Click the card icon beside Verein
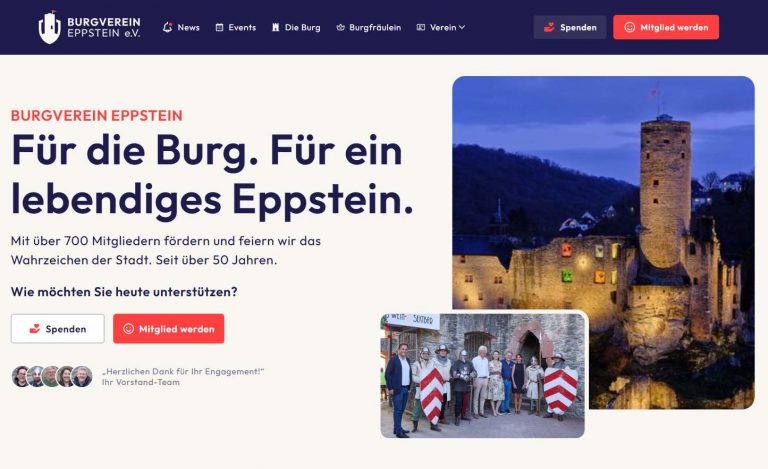Viewport: 768px width, 469px height. 421,27
